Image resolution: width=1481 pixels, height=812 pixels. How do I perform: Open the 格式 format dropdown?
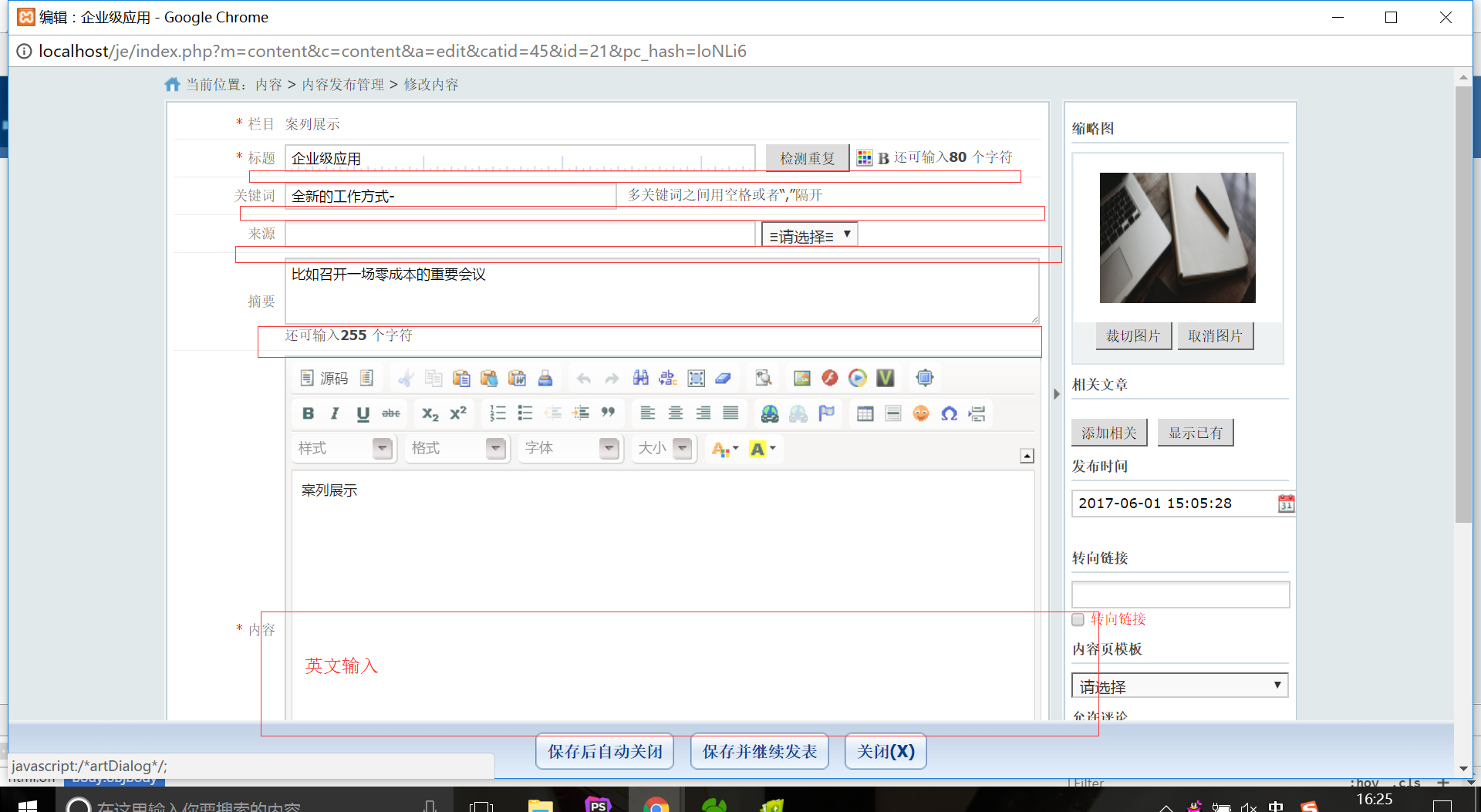pyautogui.click(x=457, y=448)
